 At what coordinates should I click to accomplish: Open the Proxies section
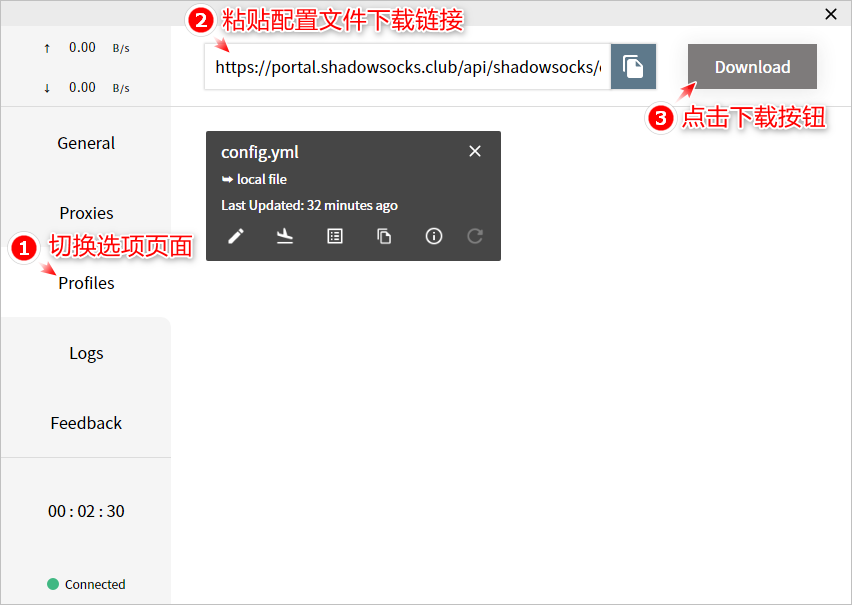(x=86, y=213)
